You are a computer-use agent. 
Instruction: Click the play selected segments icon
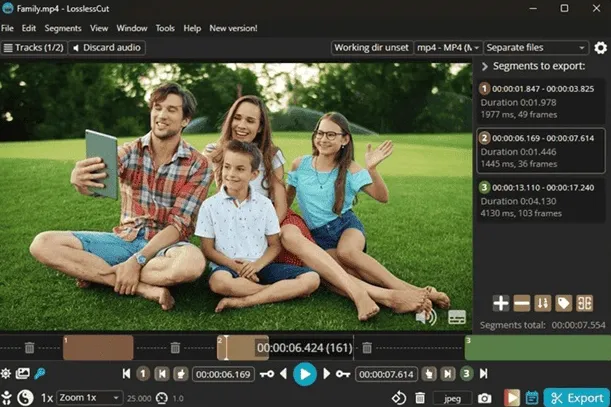coord(512,398)
